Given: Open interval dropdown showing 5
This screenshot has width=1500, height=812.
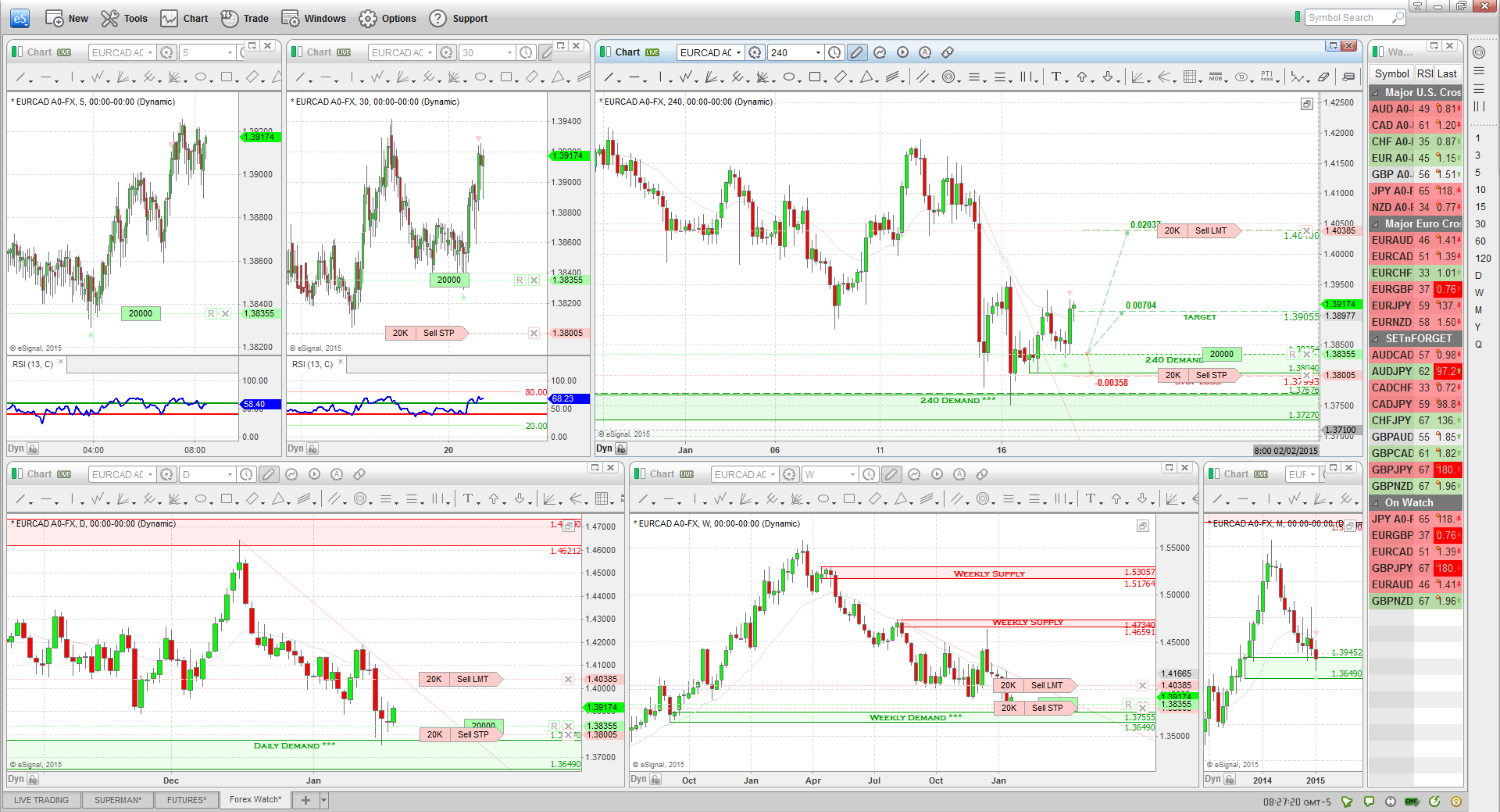Looking at the screenshot, I should pyautogui.click(x=231, y=52).
